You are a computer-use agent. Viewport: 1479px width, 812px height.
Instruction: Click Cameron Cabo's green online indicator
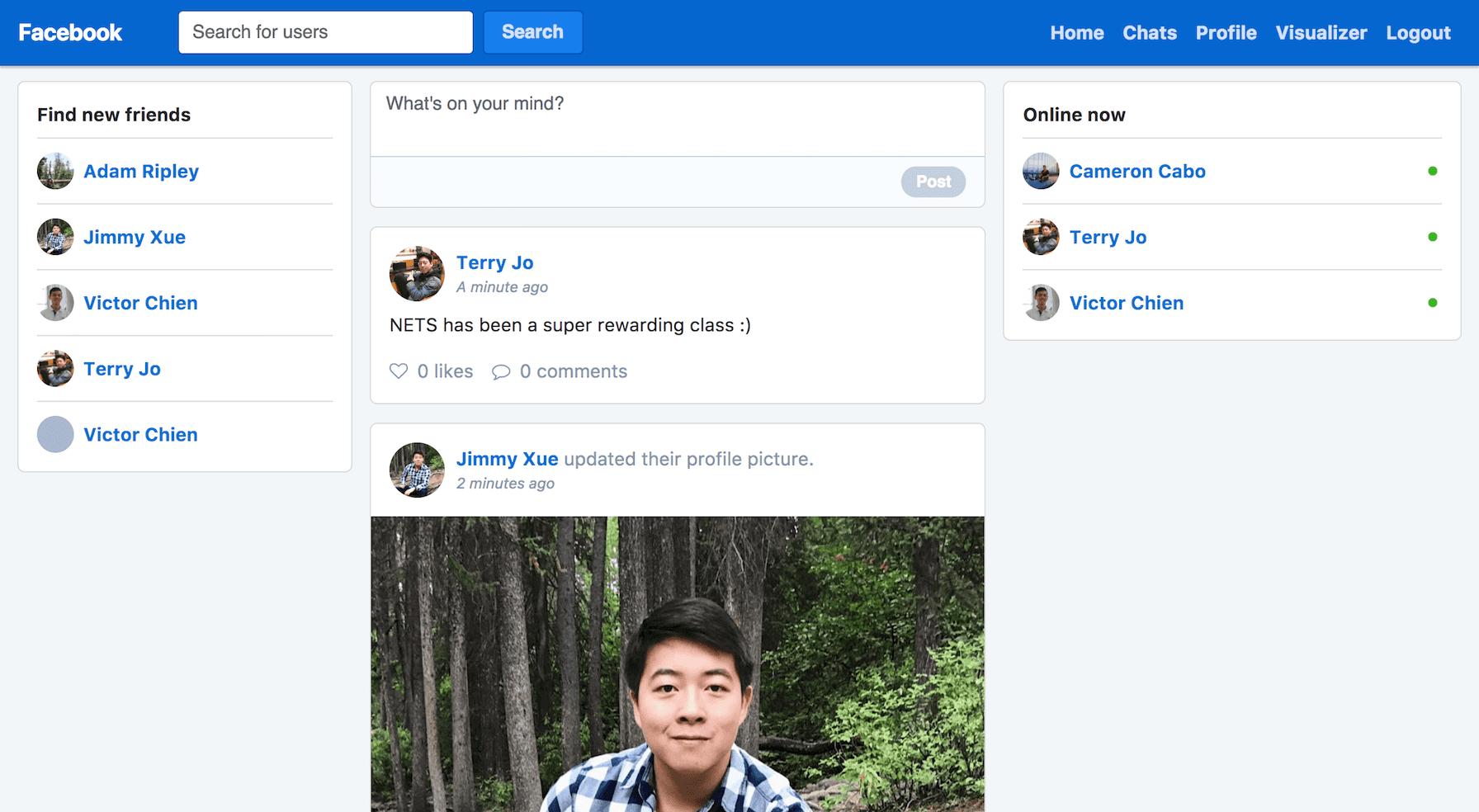tap(1432, 171)
